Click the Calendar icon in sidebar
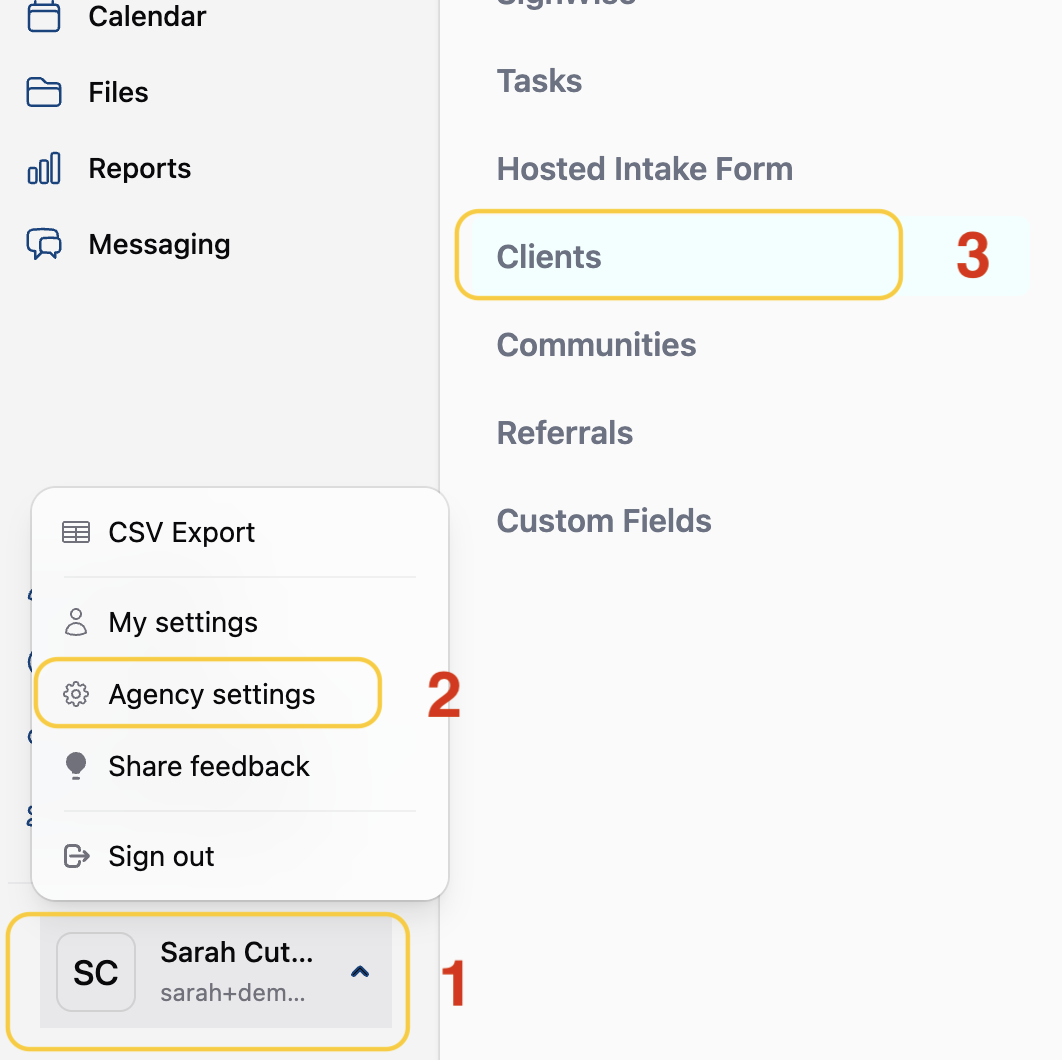Screen dimensions: 1062x1060 click(x=44, y=16)
